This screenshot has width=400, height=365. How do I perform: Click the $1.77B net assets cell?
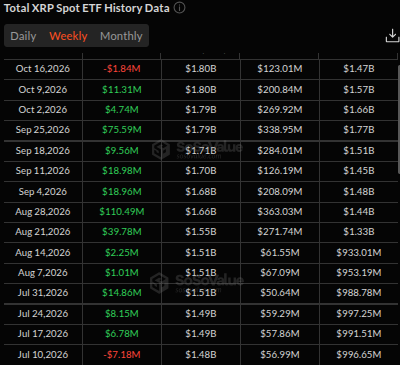coord(359,130)
